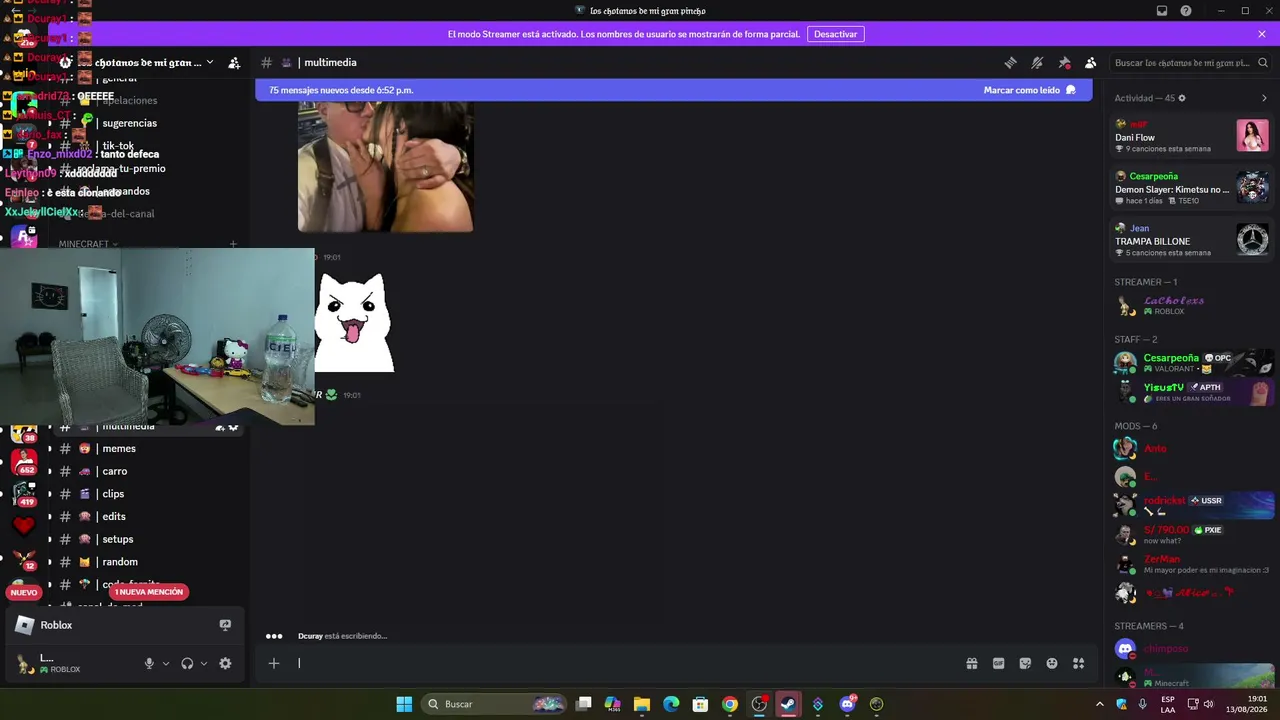Select the memes channel
Image resolution: width=1280 pixels, height=720 pixels.
coord(119,449)
